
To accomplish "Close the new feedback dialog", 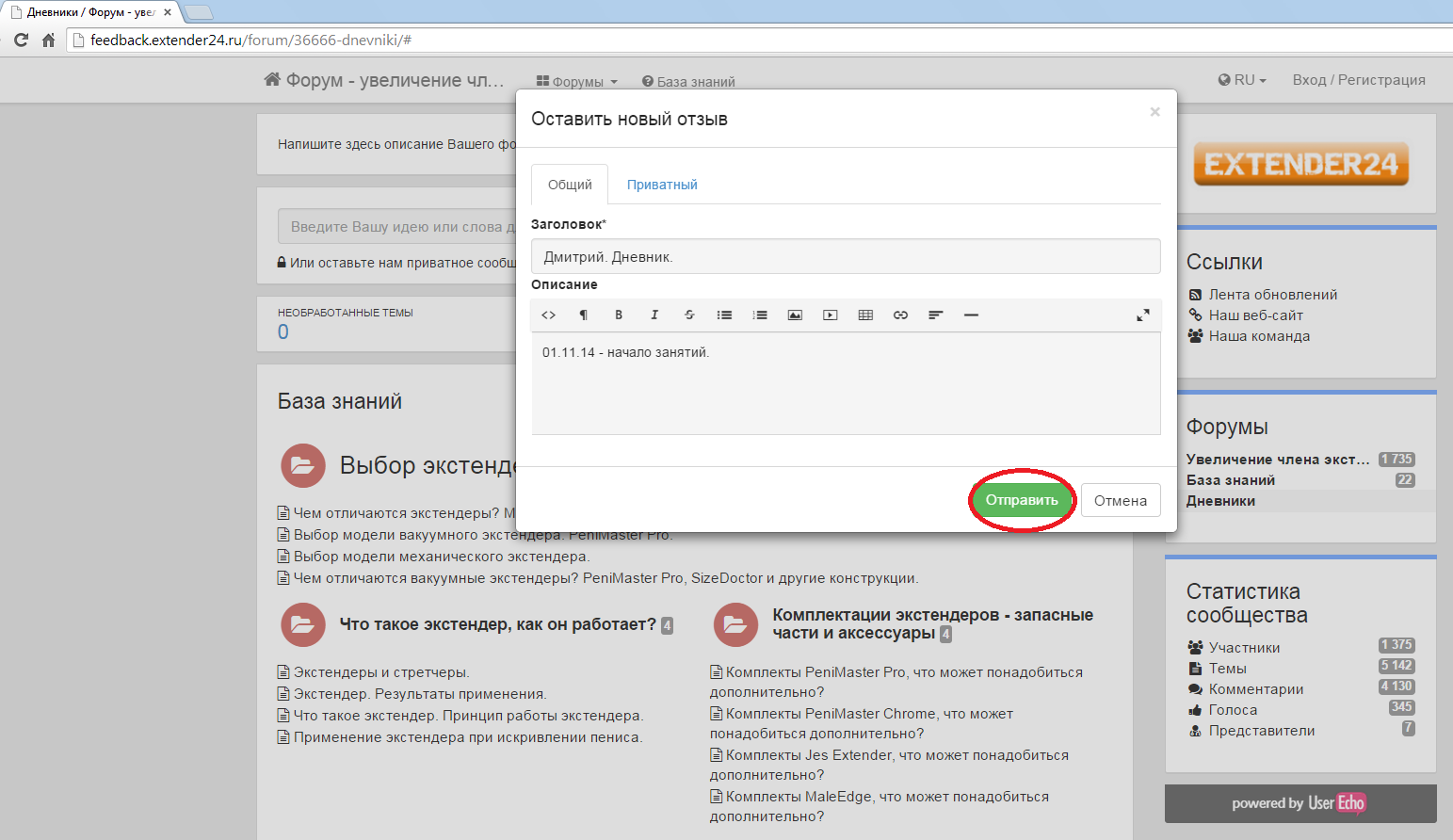I will pos(1154,112).
